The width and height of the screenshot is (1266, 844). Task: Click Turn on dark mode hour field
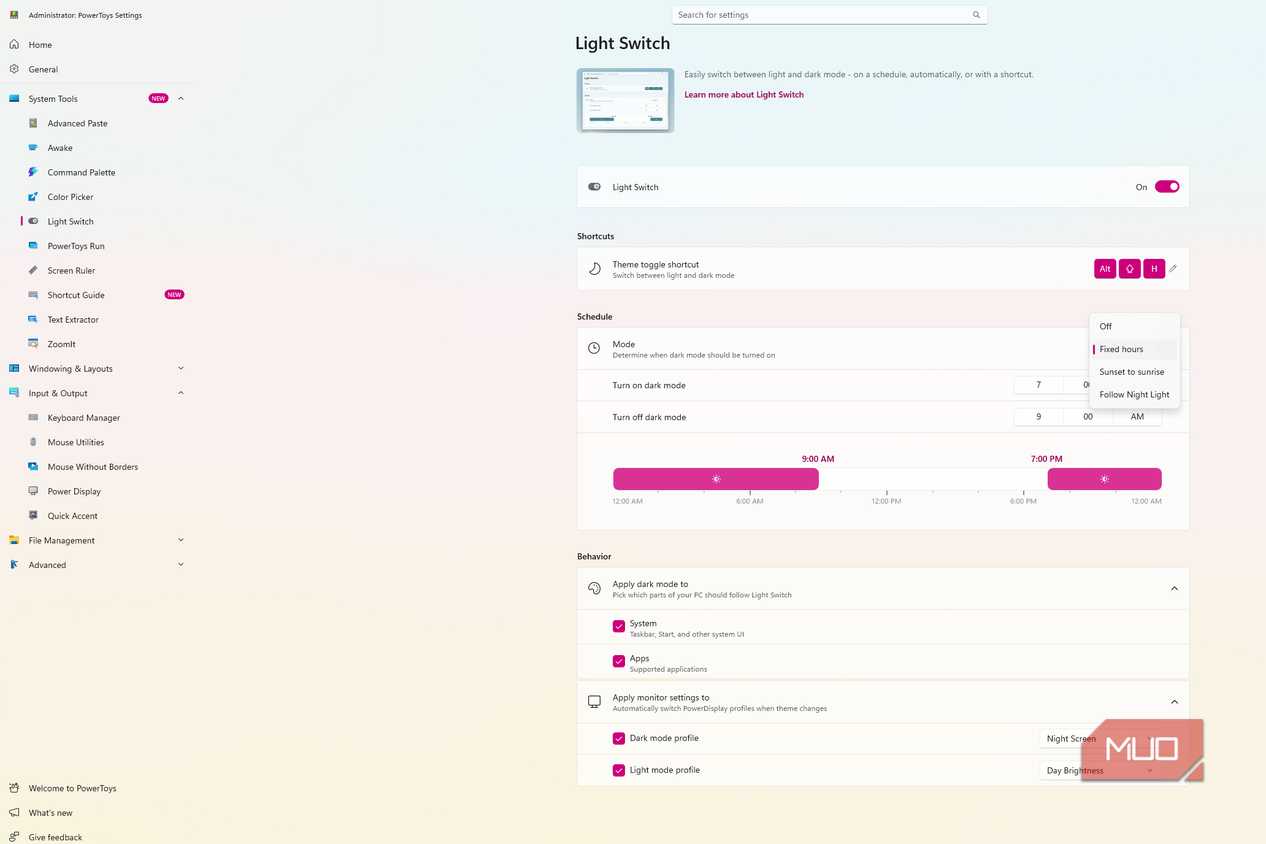coord(1038,385)
